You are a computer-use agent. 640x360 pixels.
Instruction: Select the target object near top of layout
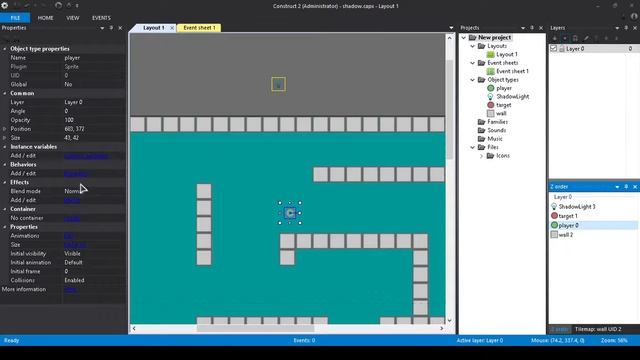278,84
